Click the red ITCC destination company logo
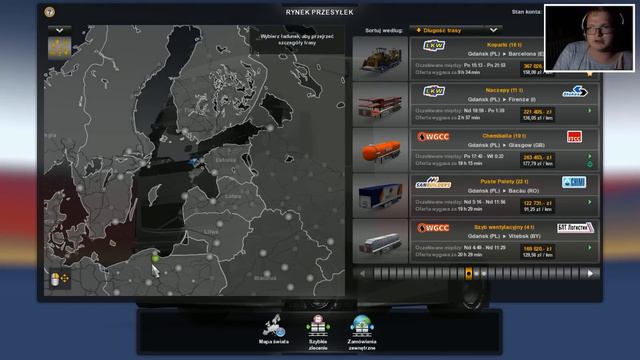 click(575, 137)
